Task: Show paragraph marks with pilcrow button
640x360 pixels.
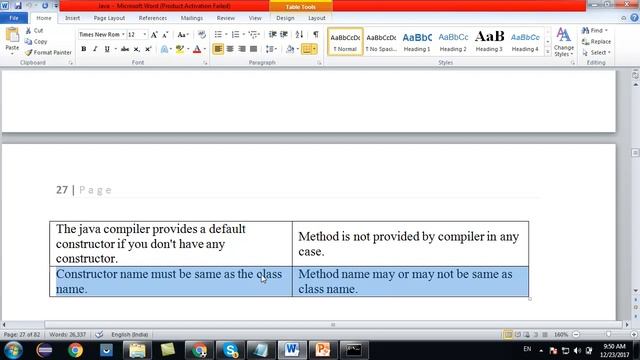Action: 316,35
